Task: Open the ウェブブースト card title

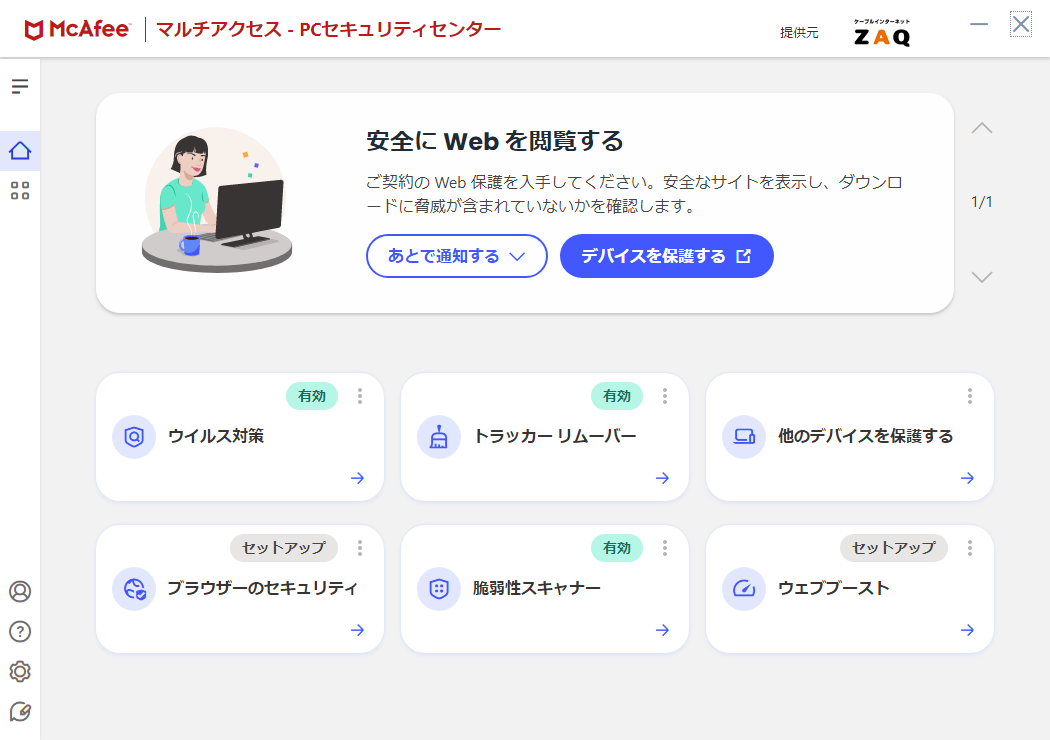Action: click(834, 588)
